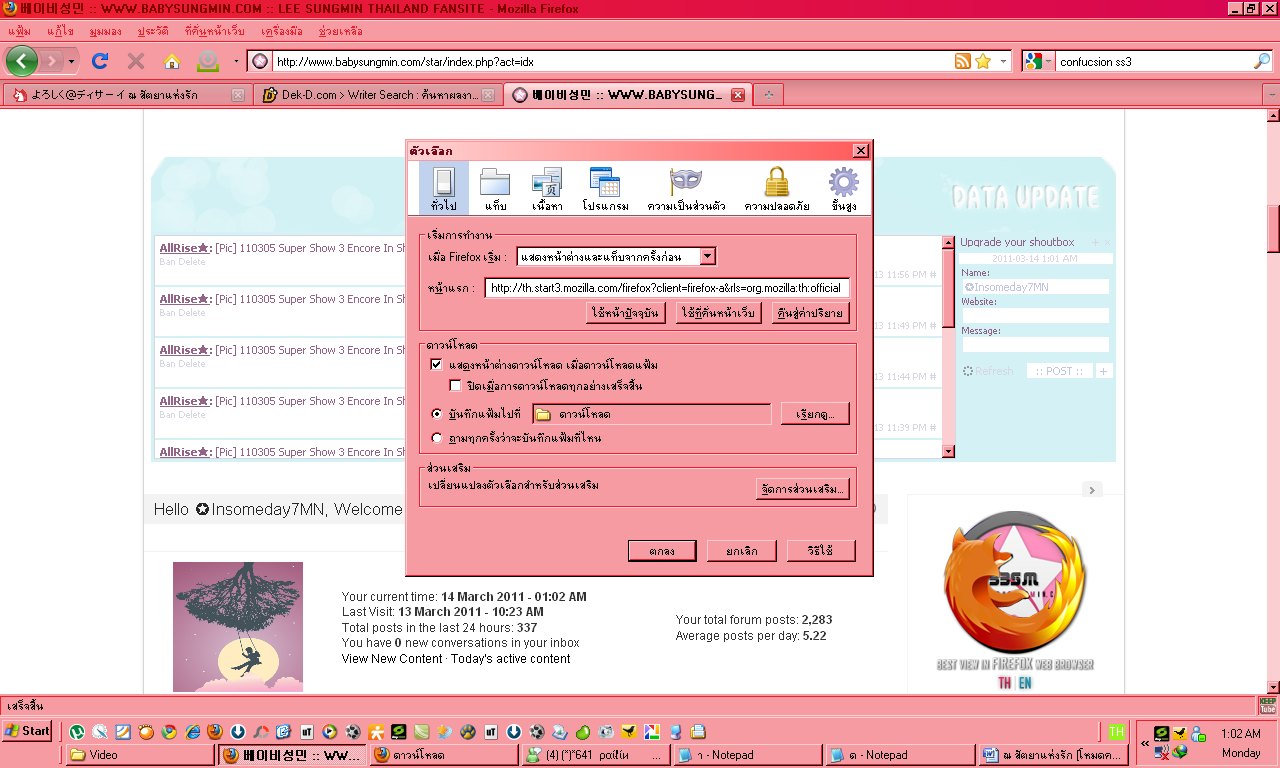Launch uTorrent from quick launch bar
This screenshot has width=1280, height=768.
(x=76, y=731)
